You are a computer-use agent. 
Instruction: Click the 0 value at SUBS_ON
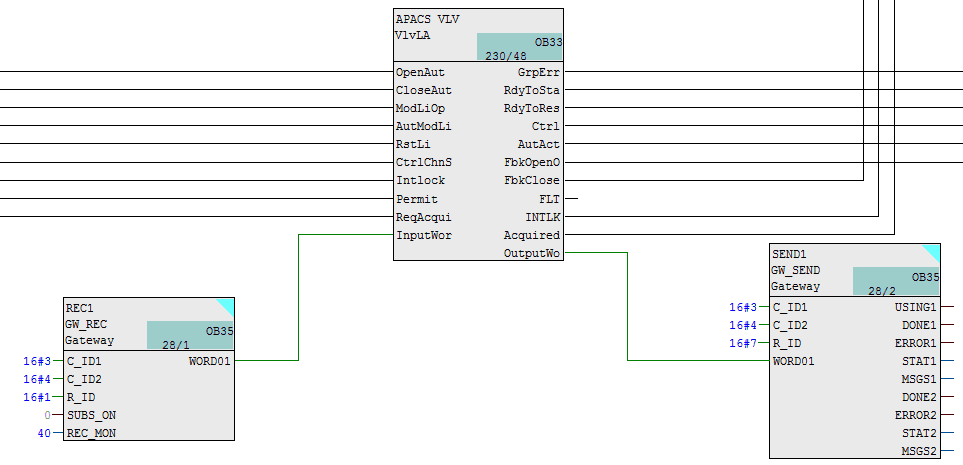47,416
